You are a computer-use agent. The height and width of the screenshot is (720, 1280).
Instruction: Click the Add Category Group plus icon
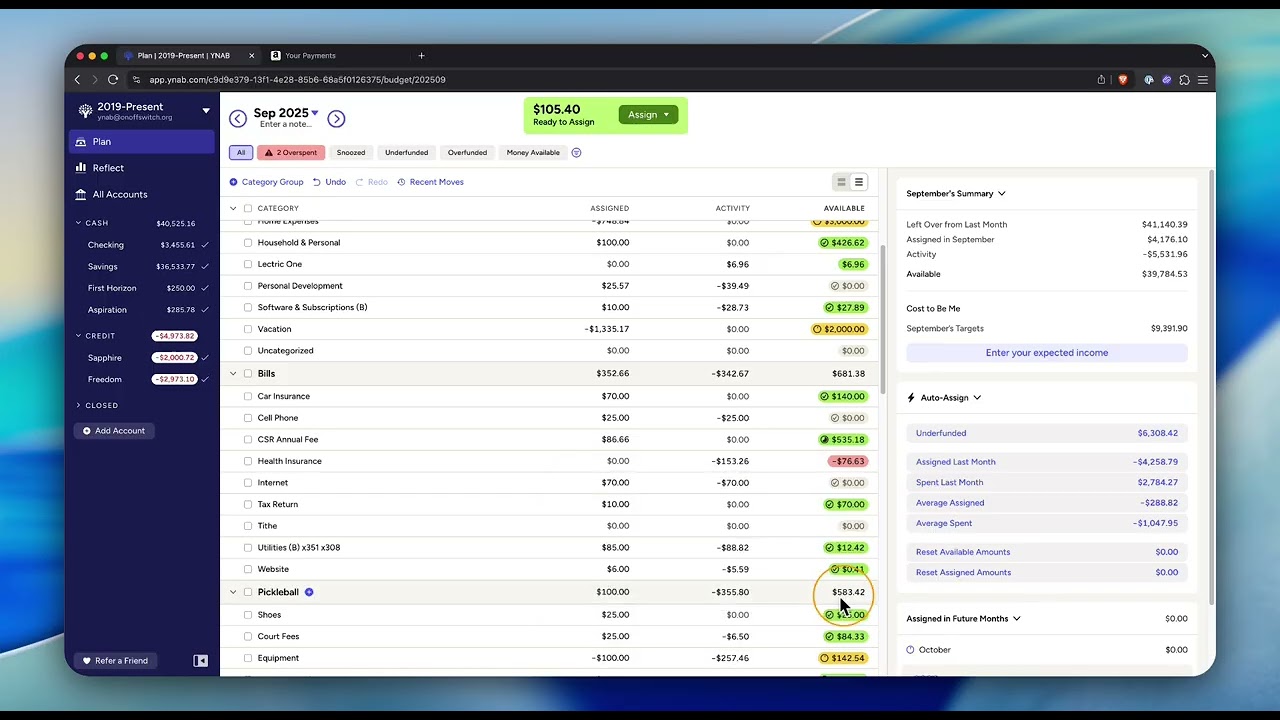pos(233,182)
